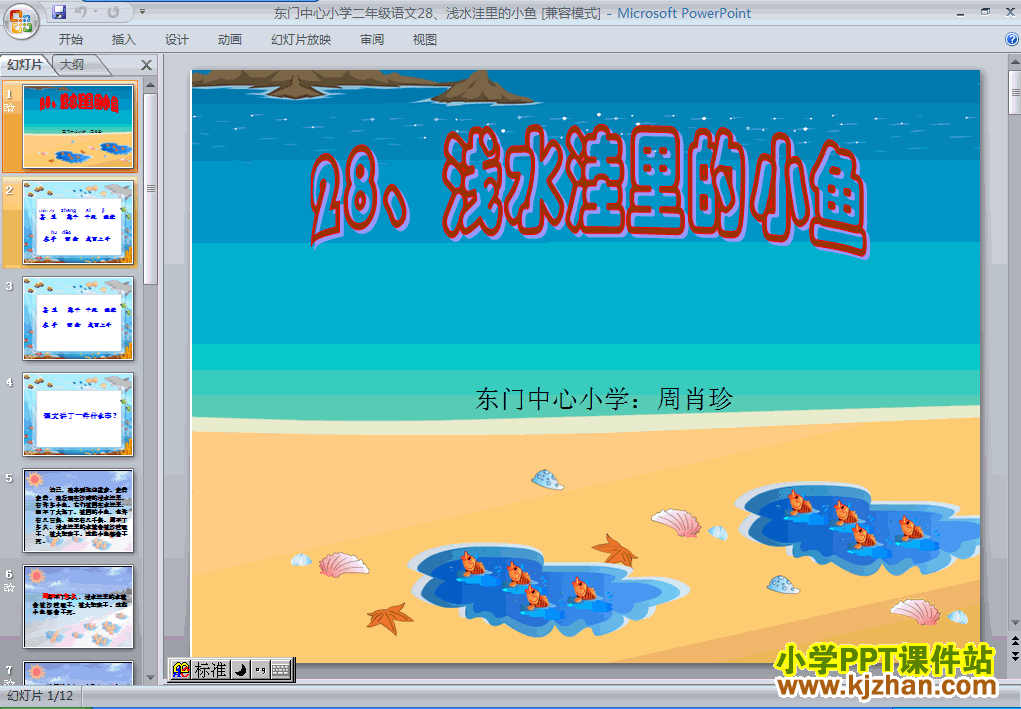
Task: Toggle the Chinese punctuation button on IME bar
Action: tap(260, 669)
